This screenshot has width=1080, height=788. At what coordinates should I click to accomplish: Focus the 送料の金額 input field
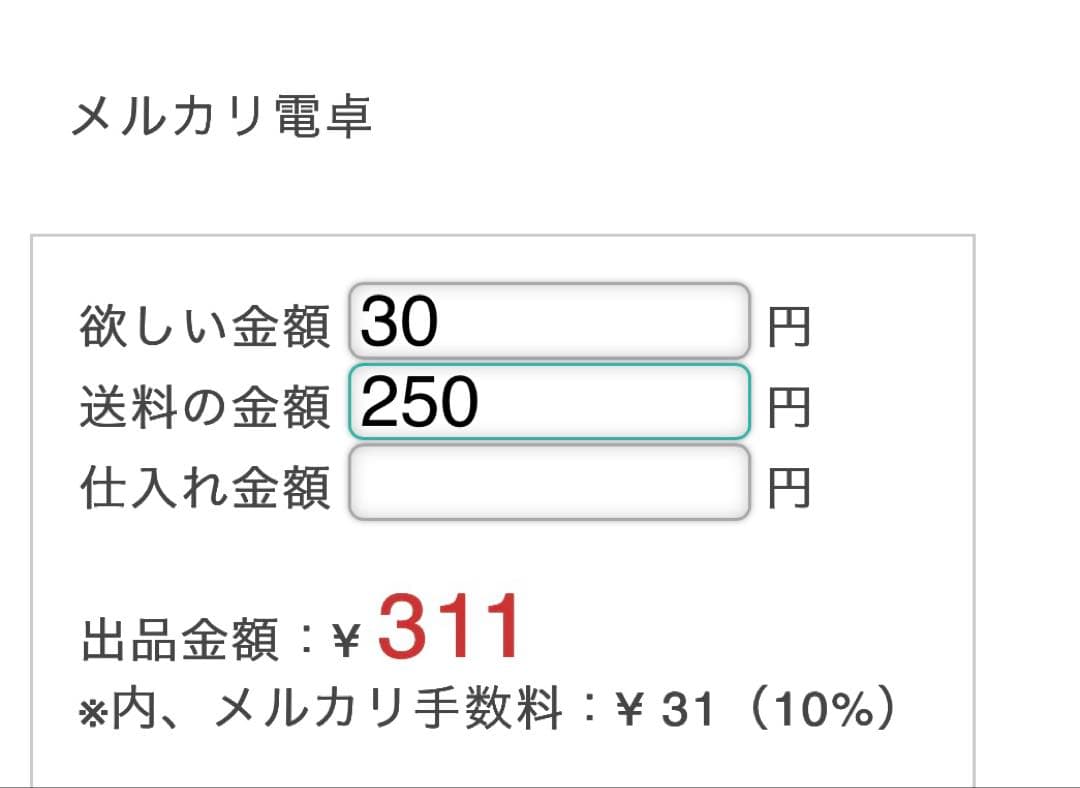549,402
